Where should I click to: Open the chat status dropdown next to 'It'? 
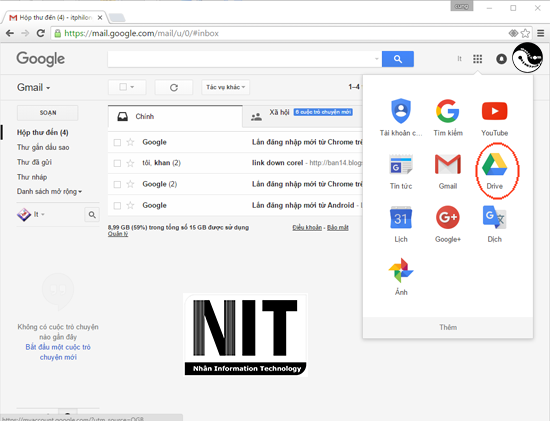pos(43,214)
